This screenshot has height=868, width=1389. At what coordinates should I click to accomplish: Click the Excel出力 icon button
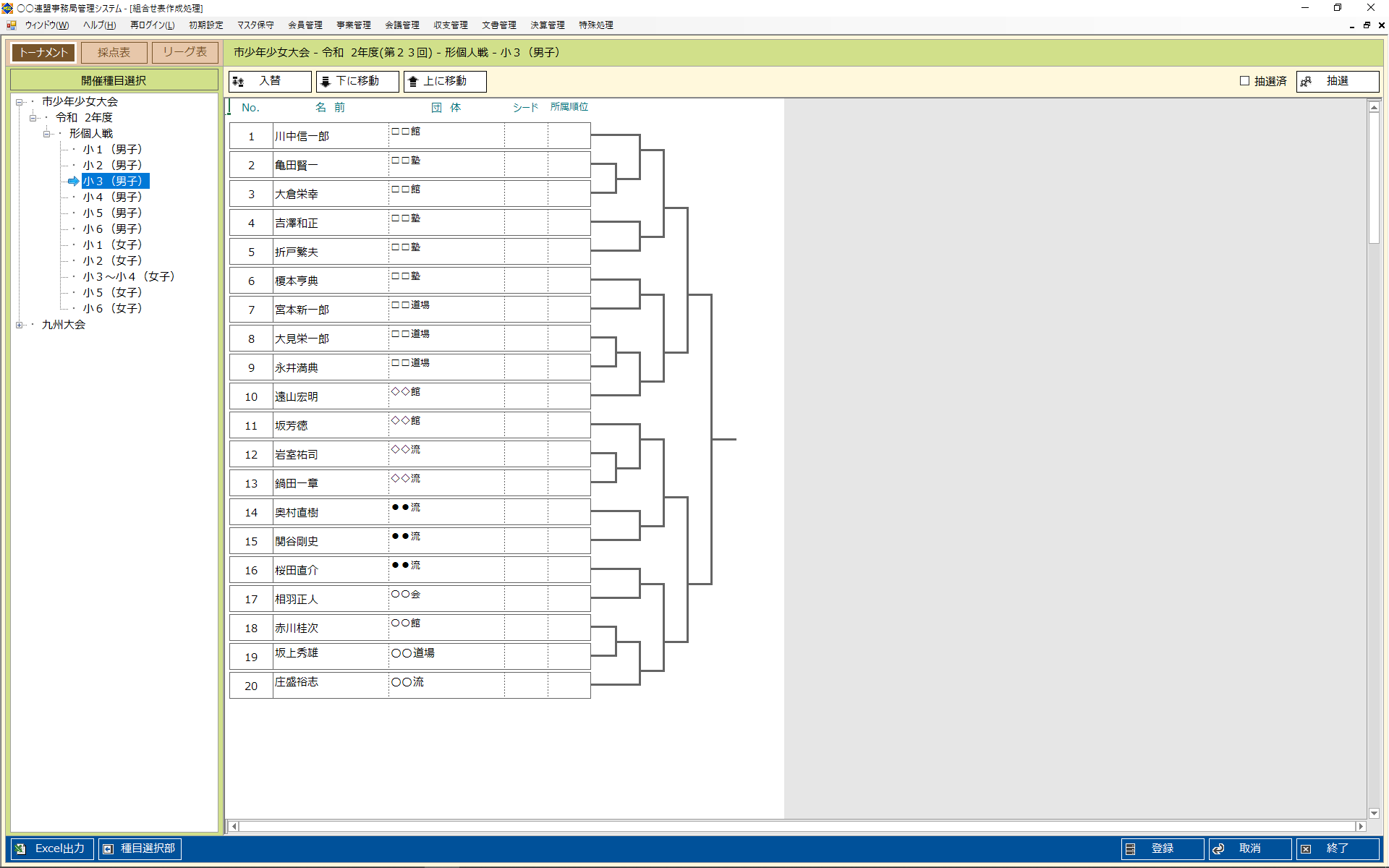click(20, 848)
